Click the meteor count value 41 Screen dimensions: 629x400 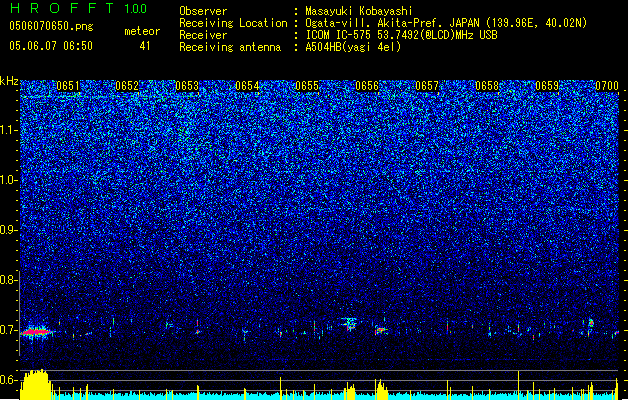[x=145, y=46]
